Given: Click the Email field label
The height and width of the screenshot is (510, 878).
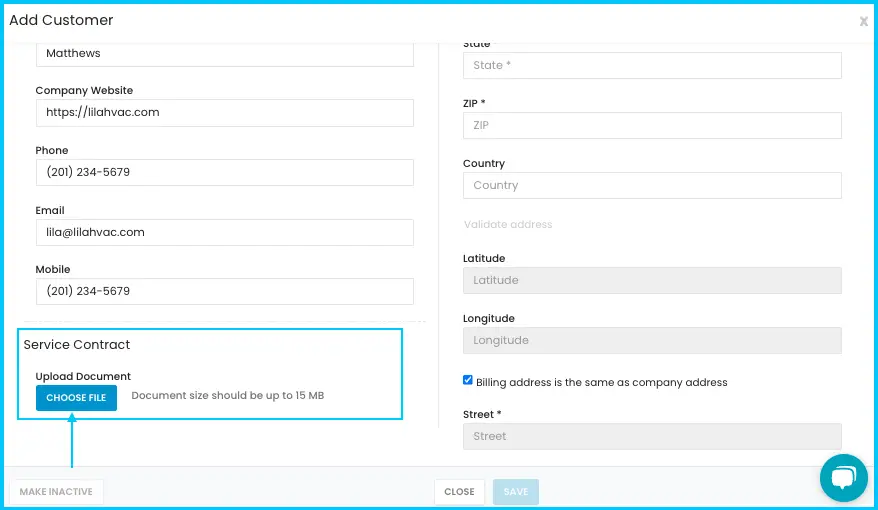Looking at the screenshot, I should point(50,210).
